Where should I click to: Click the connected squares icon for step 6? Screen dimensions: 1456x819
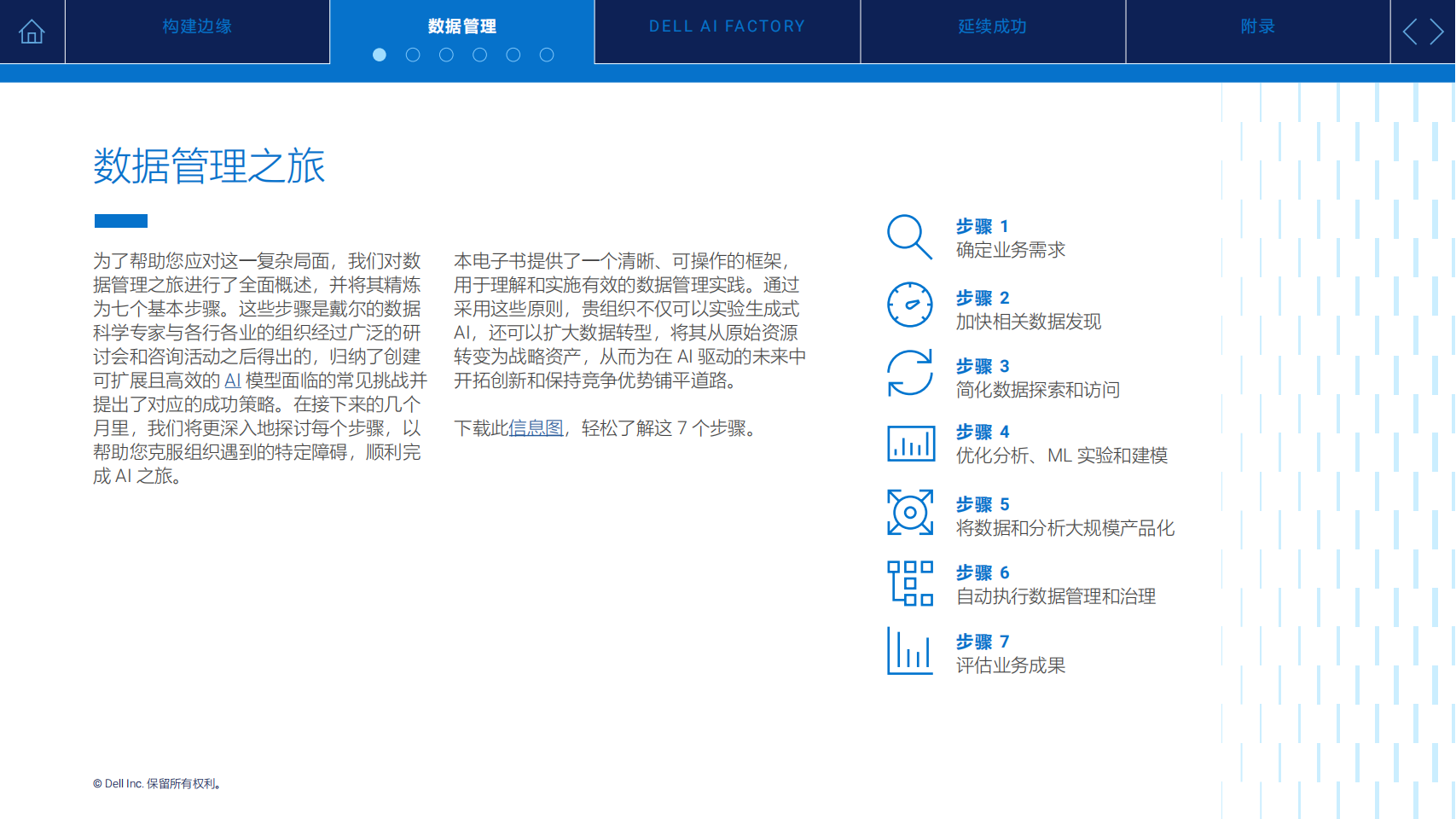pyautogui.click(x=909, y=583)
